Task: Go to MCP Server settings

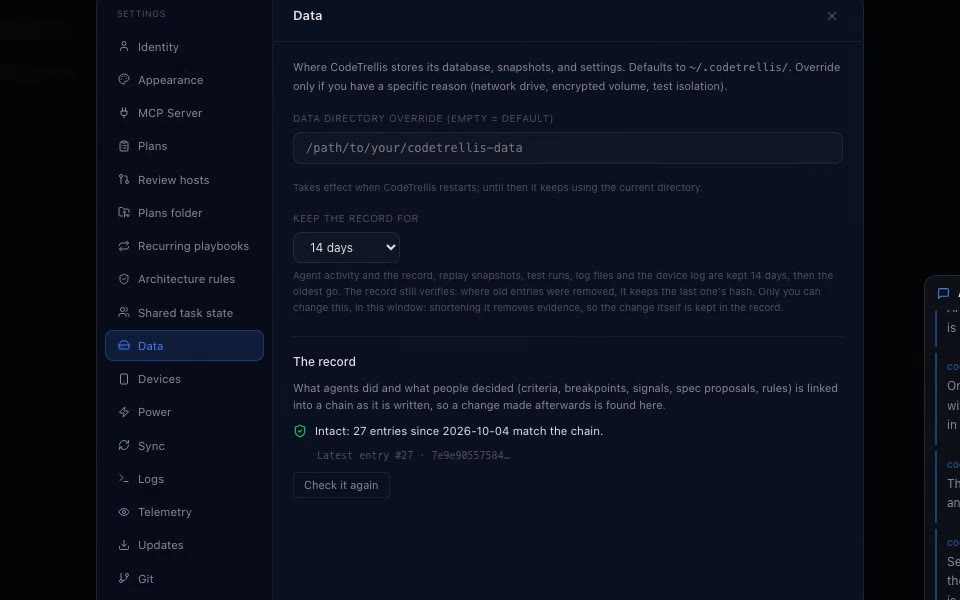Action: click(184, 113)
